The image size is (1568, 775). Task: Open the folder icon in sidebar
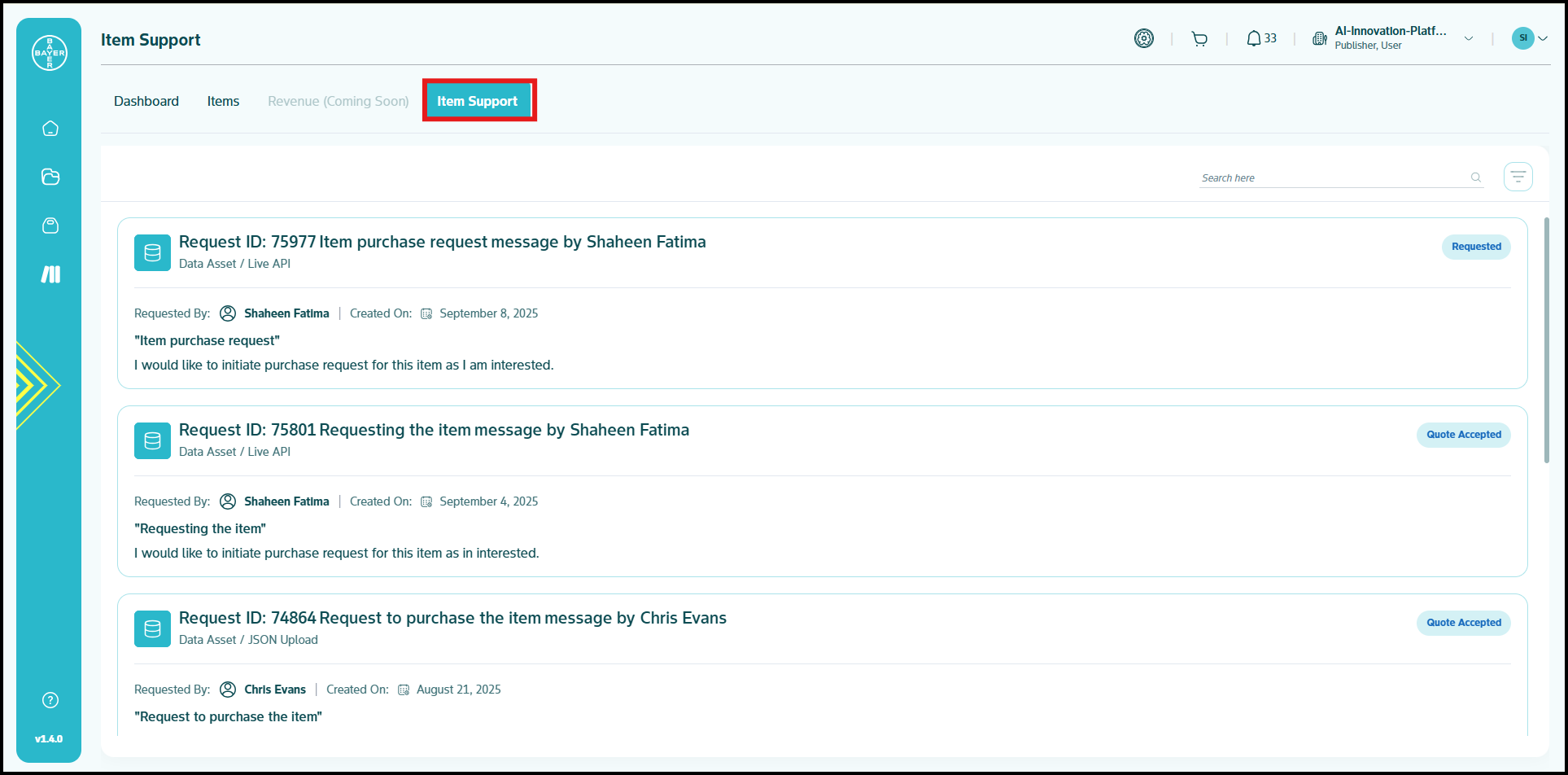[50, 177]
